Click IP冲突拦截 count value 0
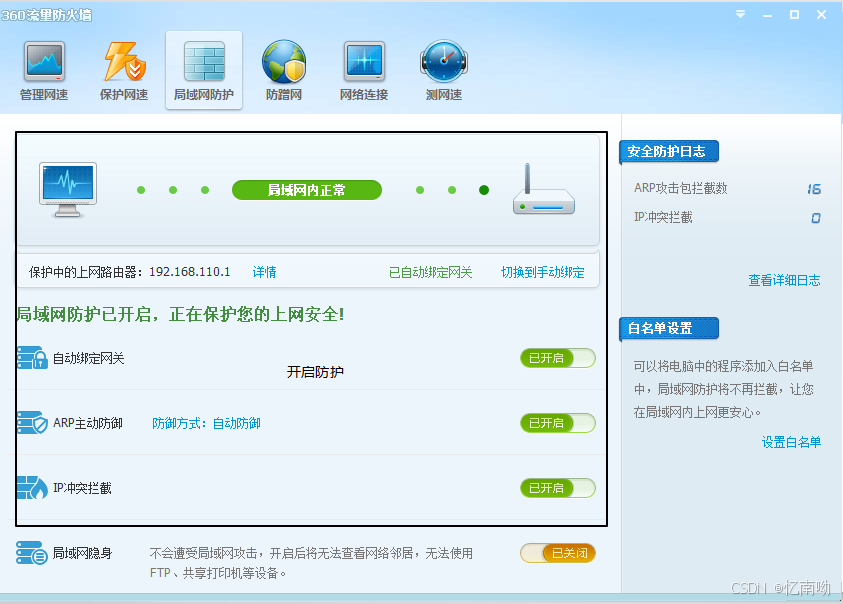The height and width of the screenshot is (604, 843). (x=816, y=218)
